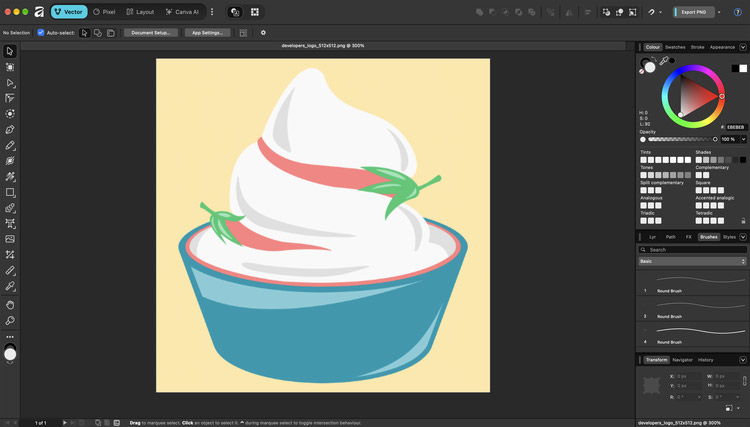Screen dimensions: 750x427
Task: Switch to the Styles tab
Action: click(x=729, y=237)
